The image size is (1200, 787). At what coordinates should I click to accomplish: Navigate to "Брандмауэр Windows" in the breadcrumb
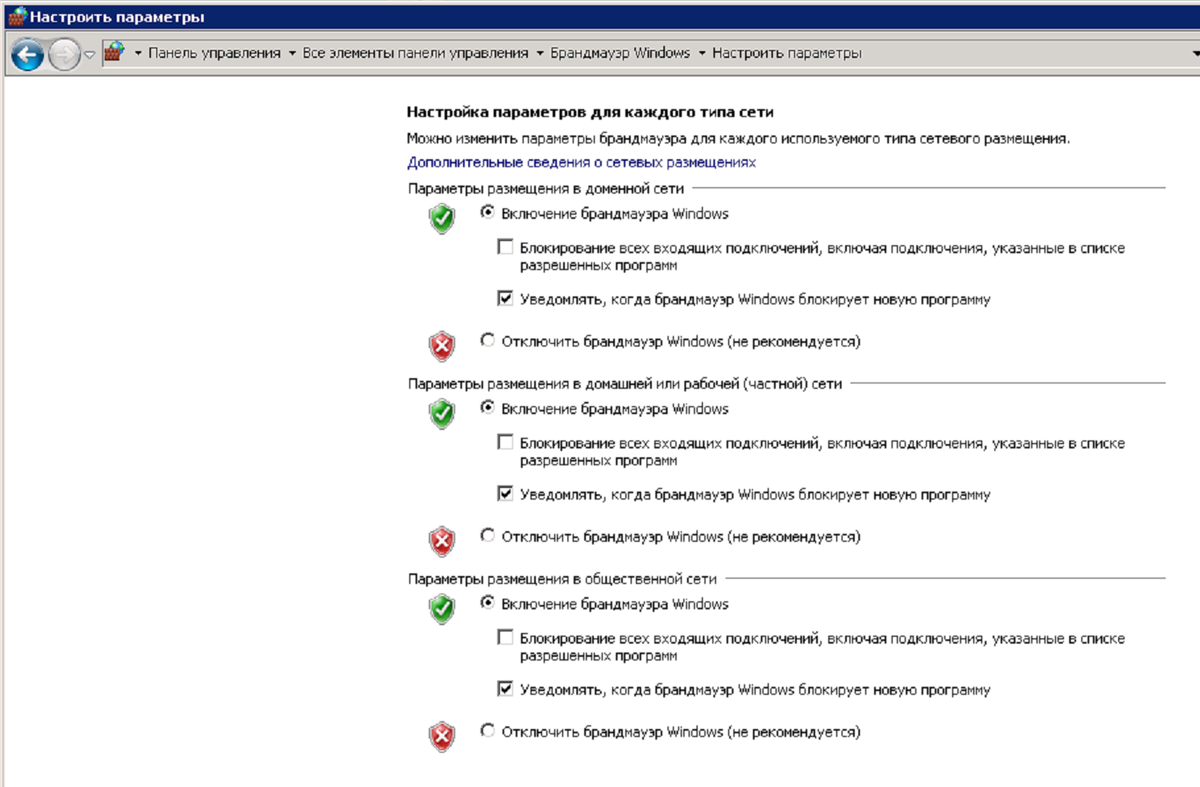coord(620,53)
